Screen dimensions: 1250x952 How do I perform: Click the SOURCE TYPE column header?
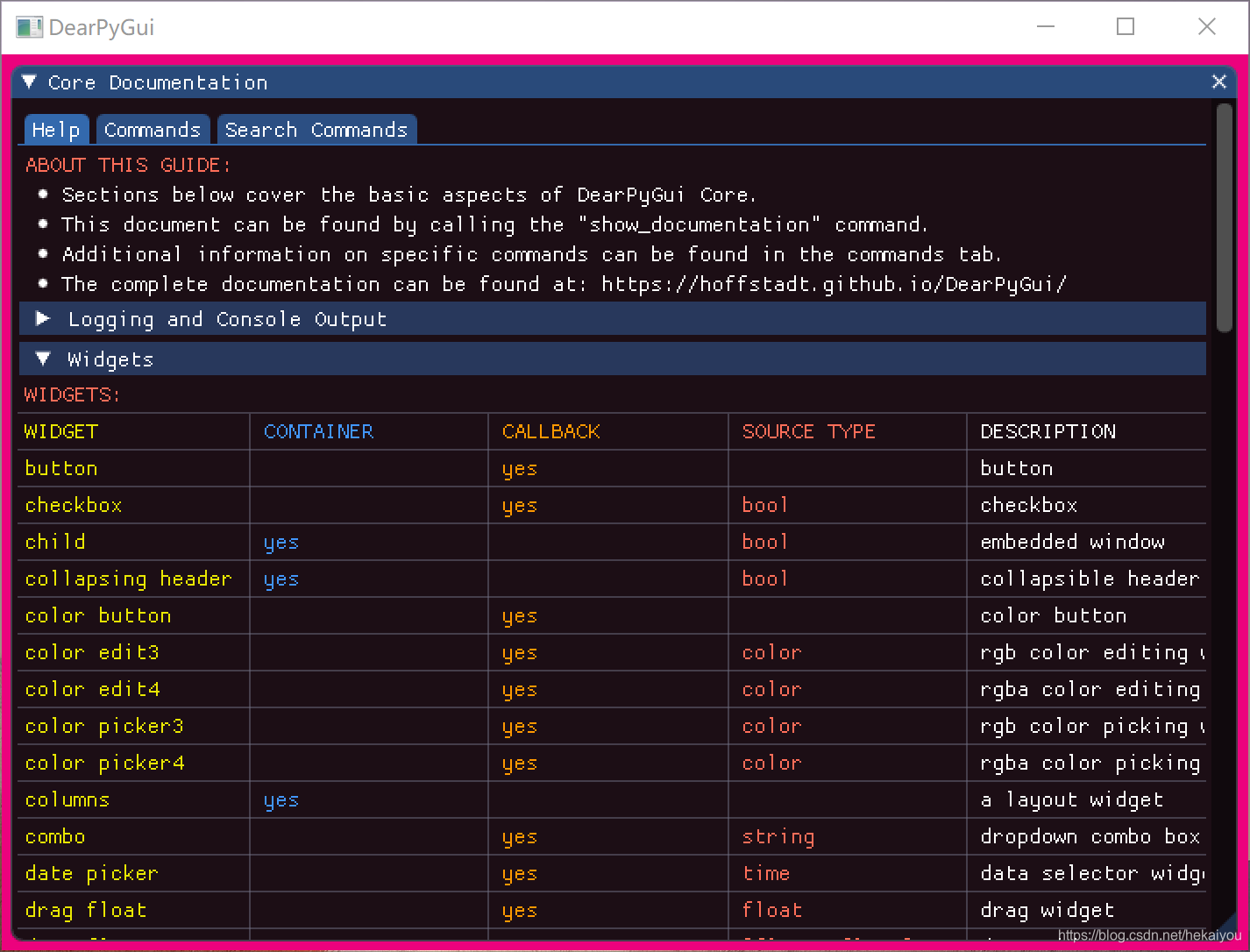tap(809, 431)
